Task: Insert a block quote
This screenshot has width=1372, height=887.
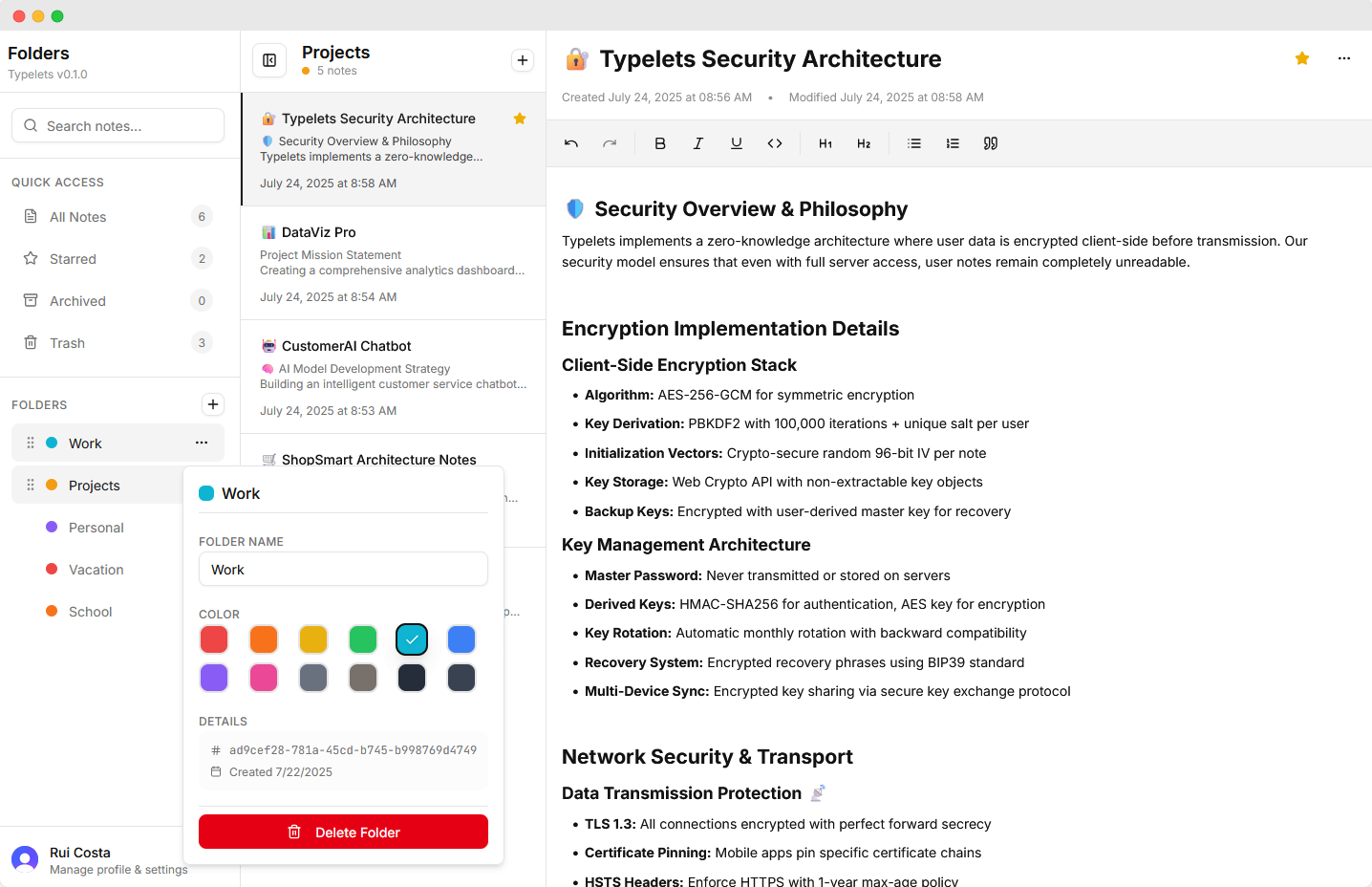Action: point(991,143)
